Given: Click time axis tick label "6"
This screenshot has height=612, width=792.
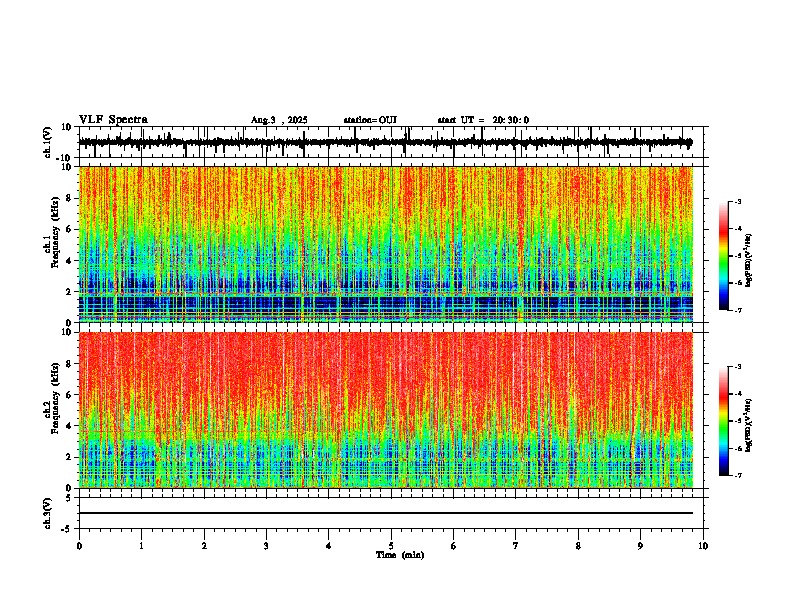Looking at the screenshot, I should click(454, 546).
